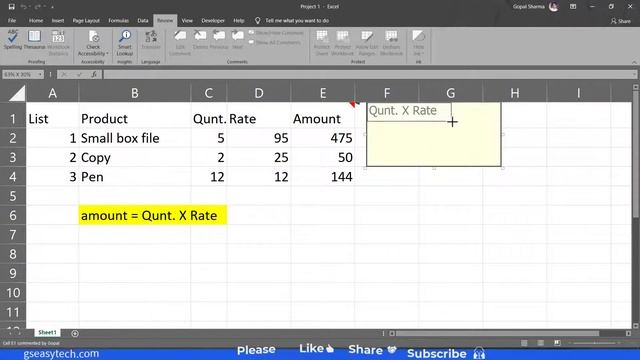Click the Redo arrow in Quick Access
This screenshot has width=640, height=360.
pyautogui.click(x=38, y=7)
